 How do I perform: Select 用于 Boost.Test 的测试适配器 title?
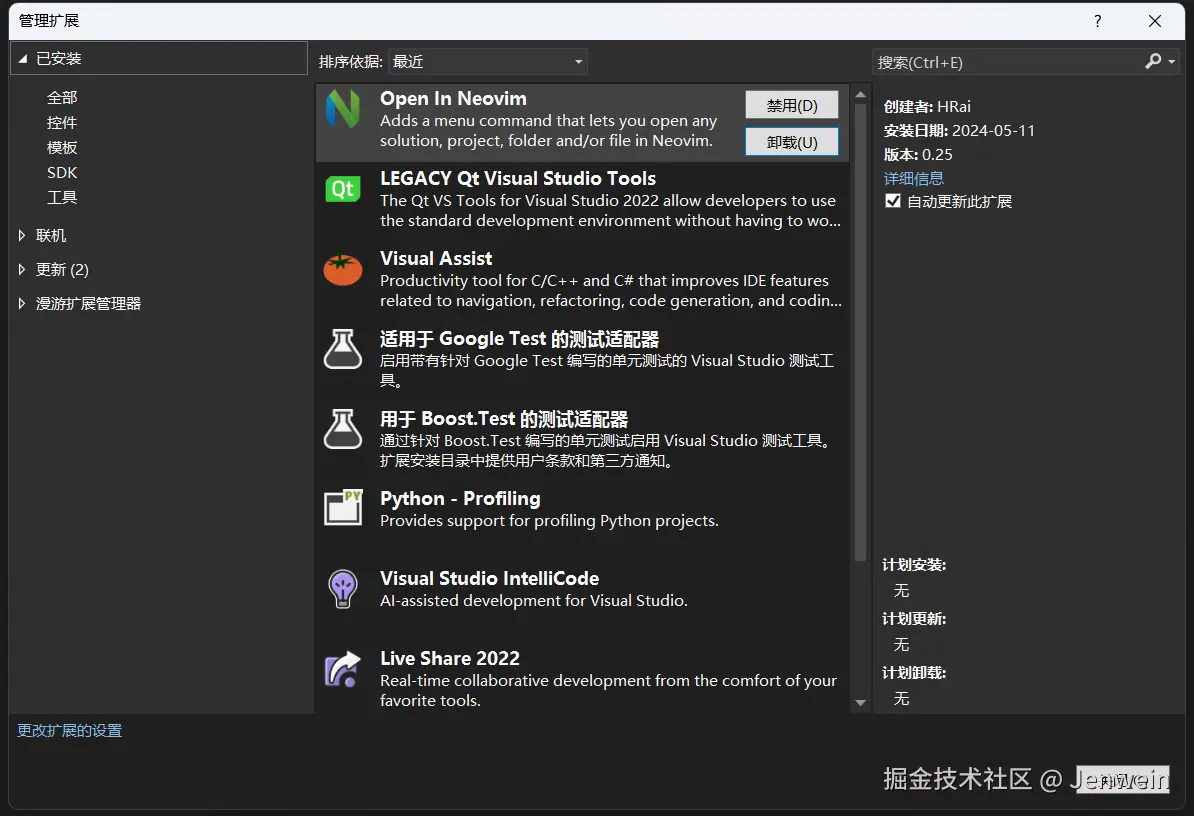[x=504, y=419]
